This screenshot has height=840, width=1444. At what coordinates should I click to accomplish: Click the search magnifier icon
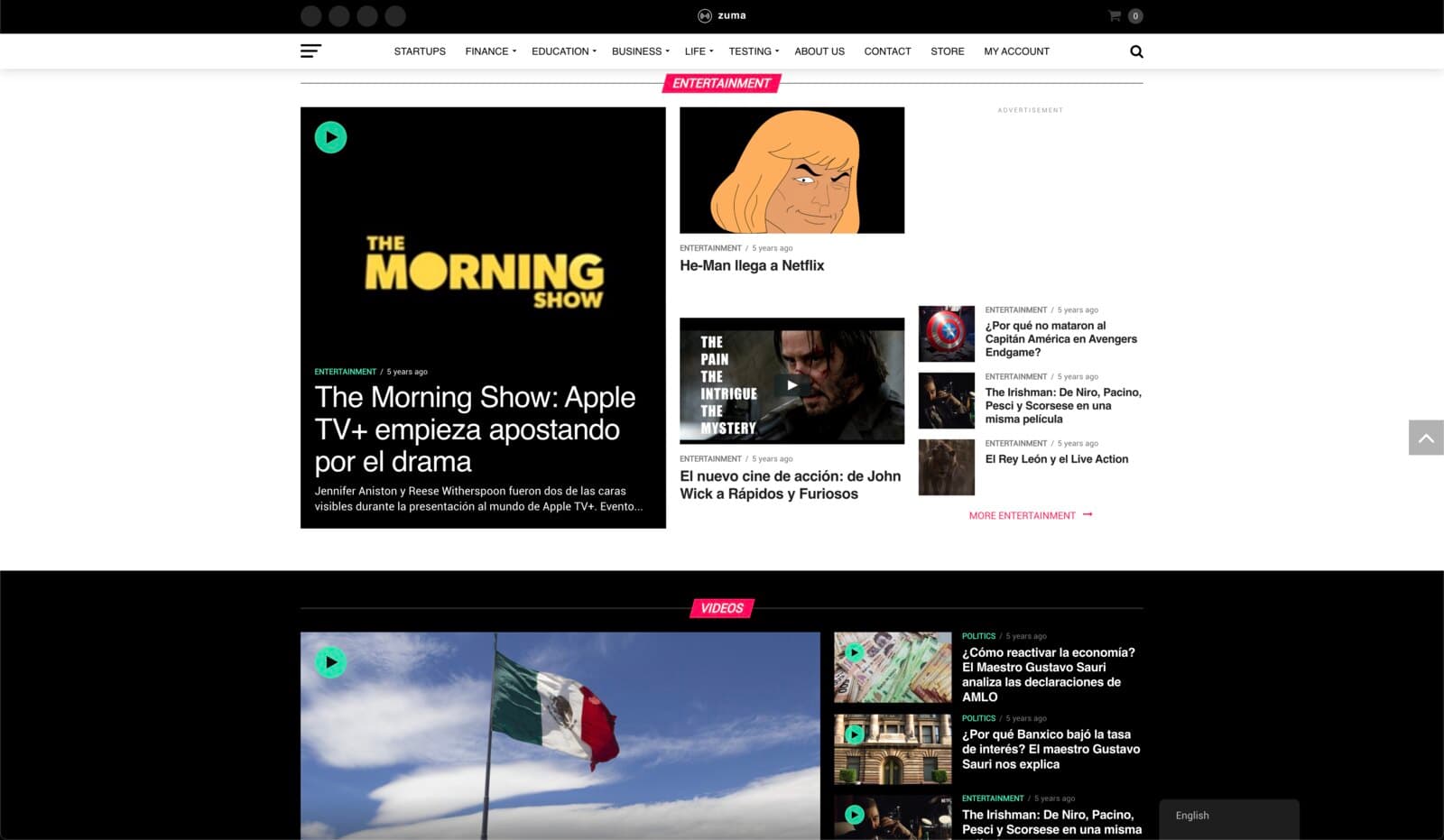click(x=1136, y=51)
